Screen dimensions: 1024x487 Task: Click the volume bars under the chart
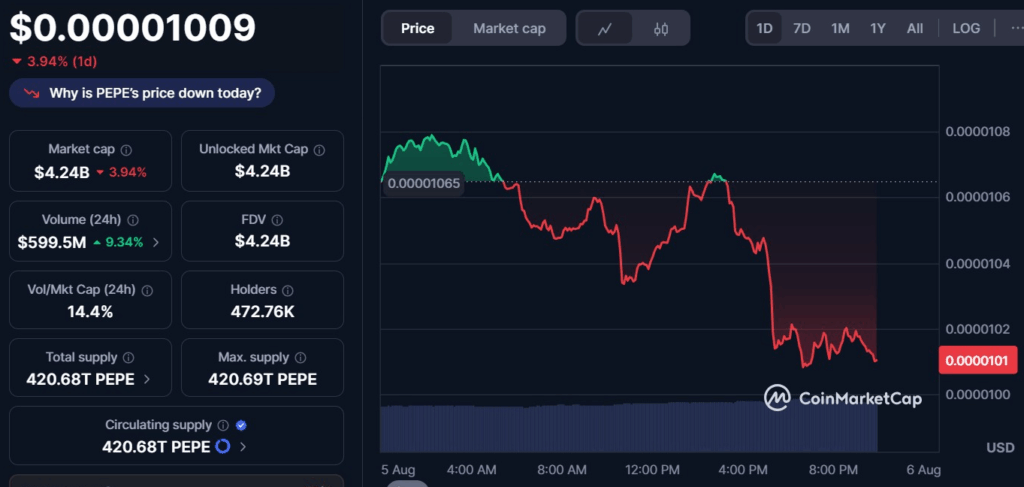click(x=628, y=427)
